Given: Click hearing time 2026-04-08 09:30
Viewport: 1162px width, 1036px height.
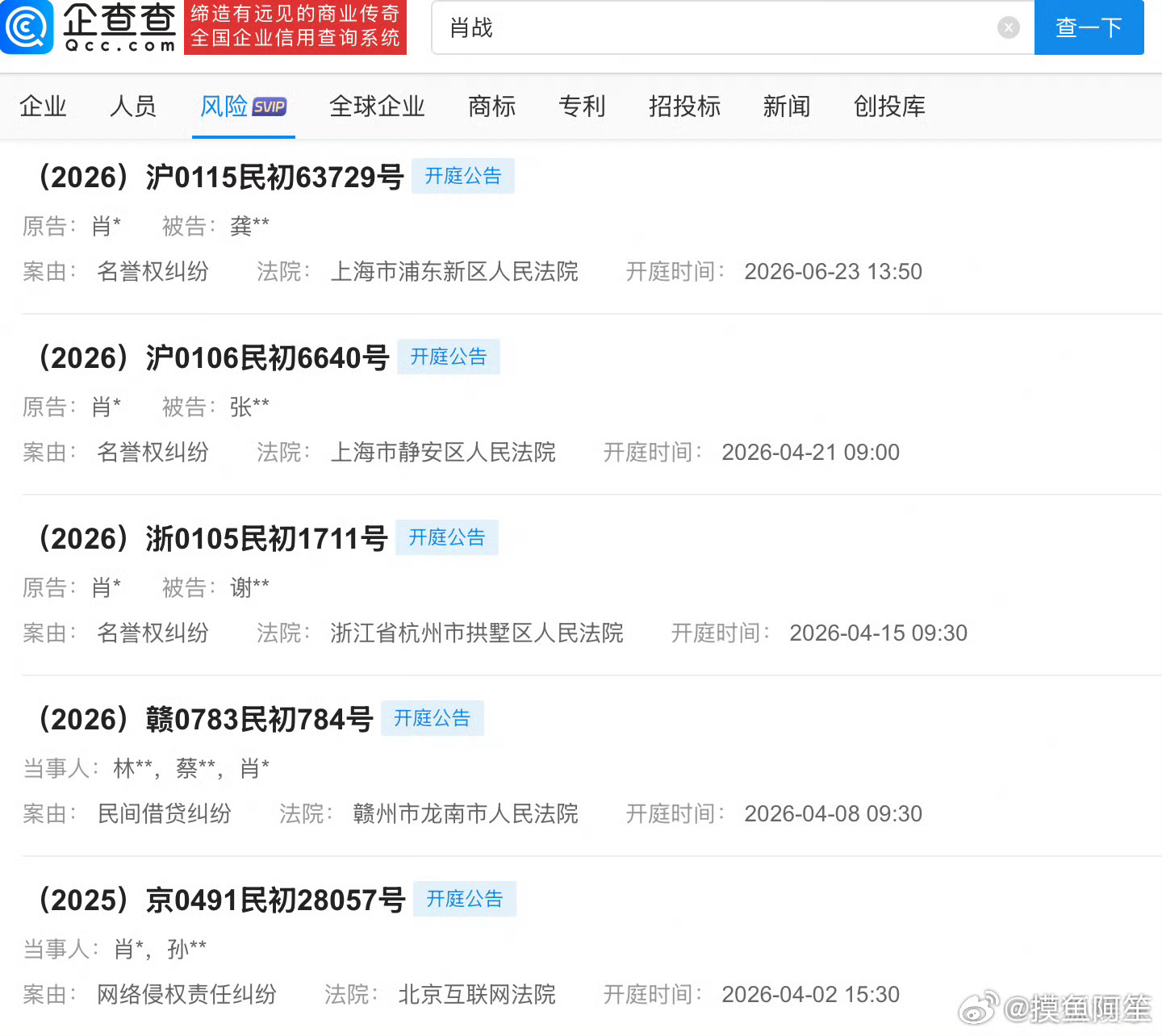Looking at the screenshot, I should click(833, 814).
